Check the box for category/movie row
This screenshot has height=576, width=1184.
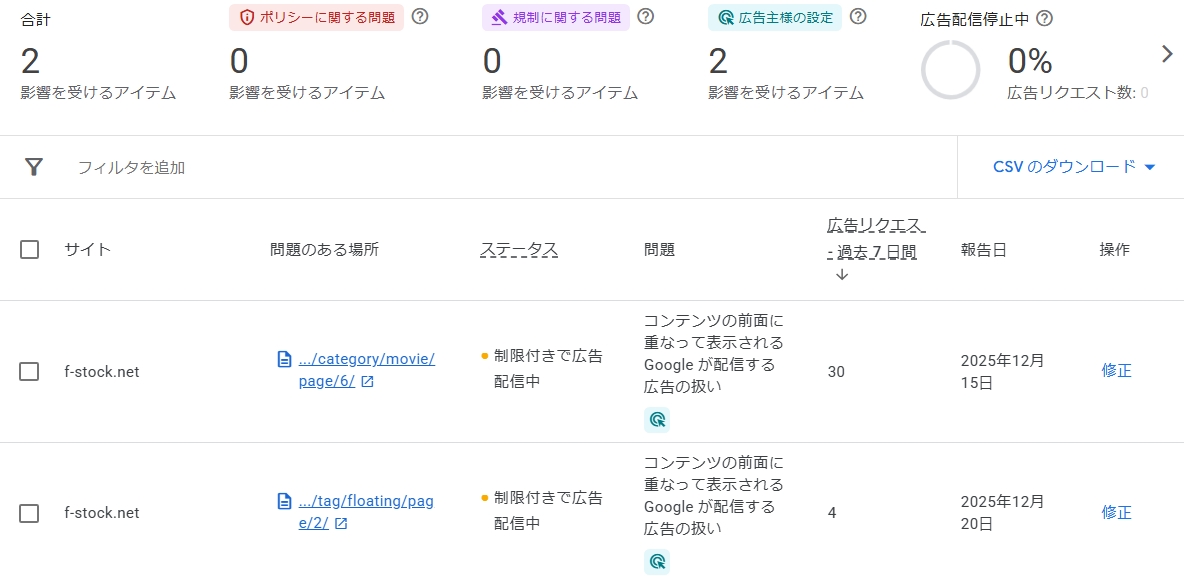pyautogui.click(x=30, y=372)
